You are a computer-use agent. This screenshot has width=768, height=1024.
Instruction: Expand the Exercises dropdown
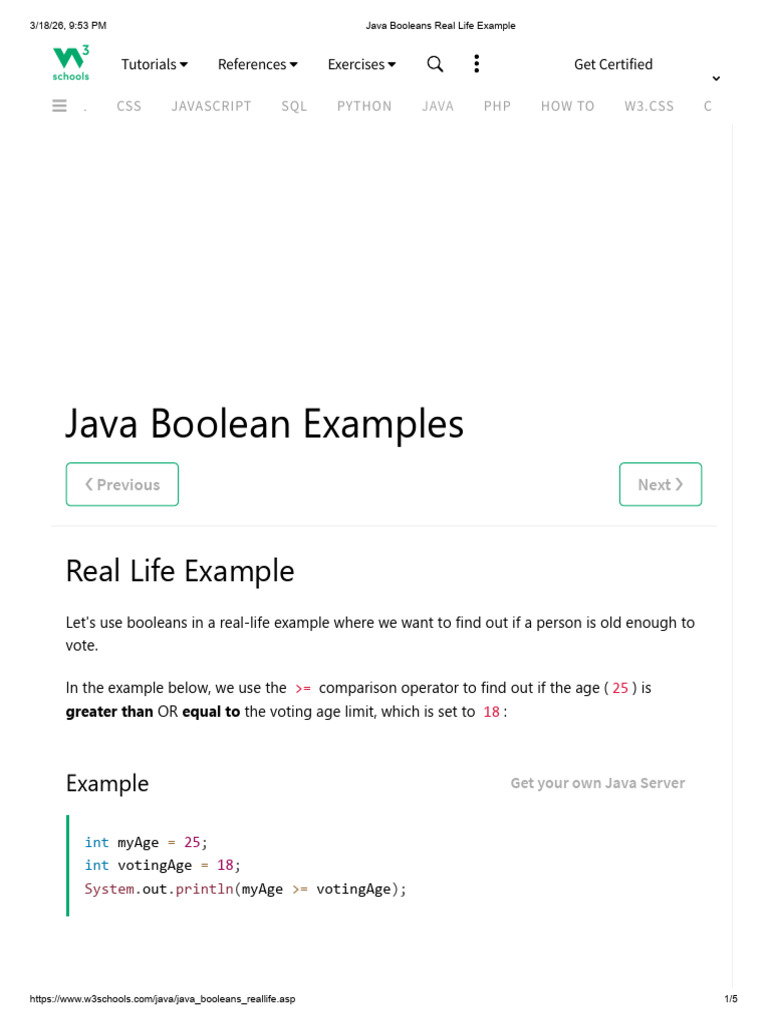(x=362, y=64)
